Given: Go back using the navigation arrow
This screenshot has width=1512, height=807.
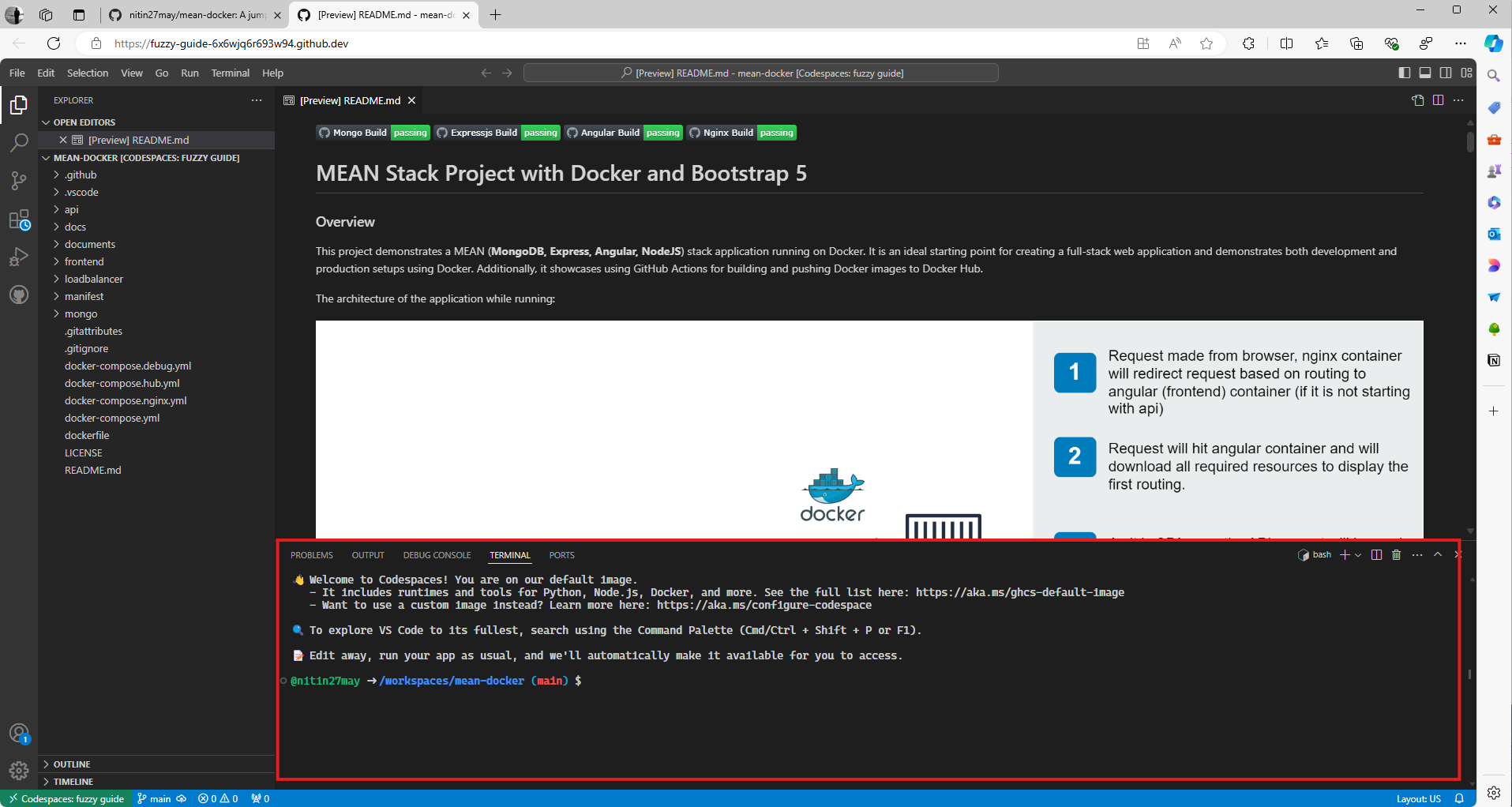Looking at the screenshot, I should click(x=486, y=73).
